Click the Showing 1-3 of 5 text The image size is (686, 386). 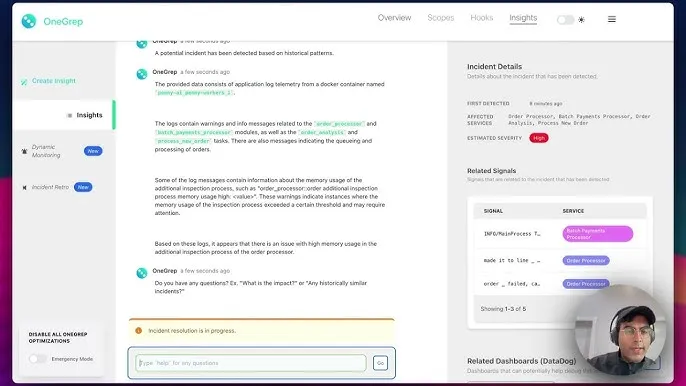coord(503,309)
